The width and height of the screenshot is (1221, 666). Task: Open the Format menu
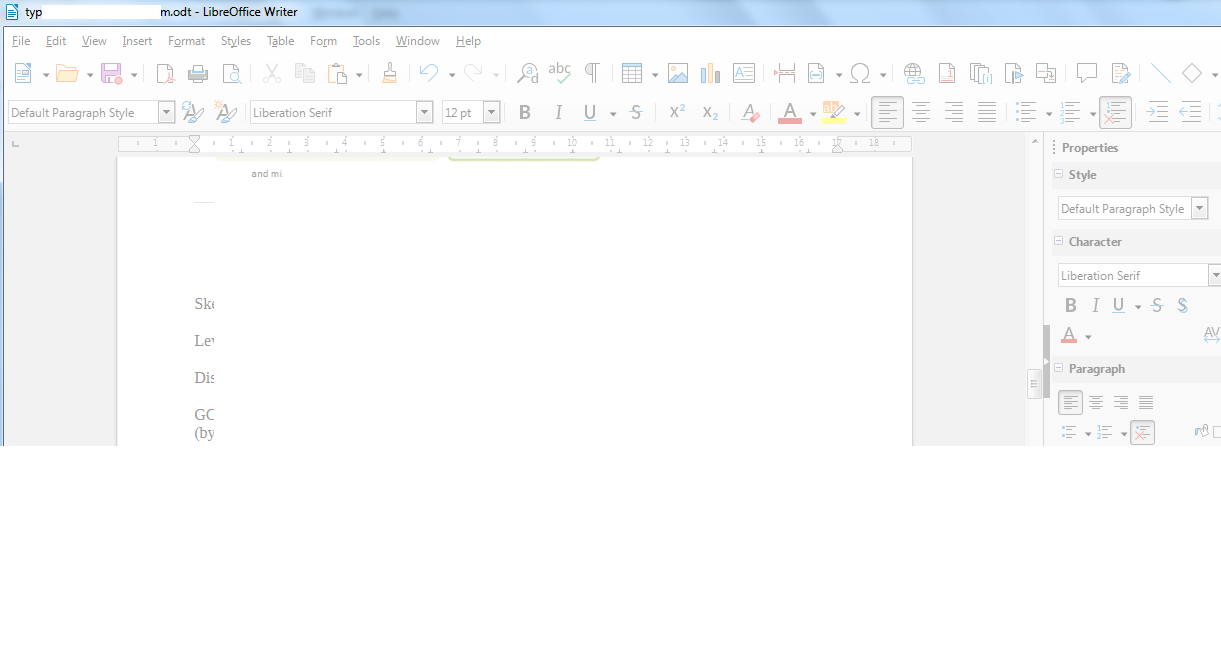click(x=186, y=41)
